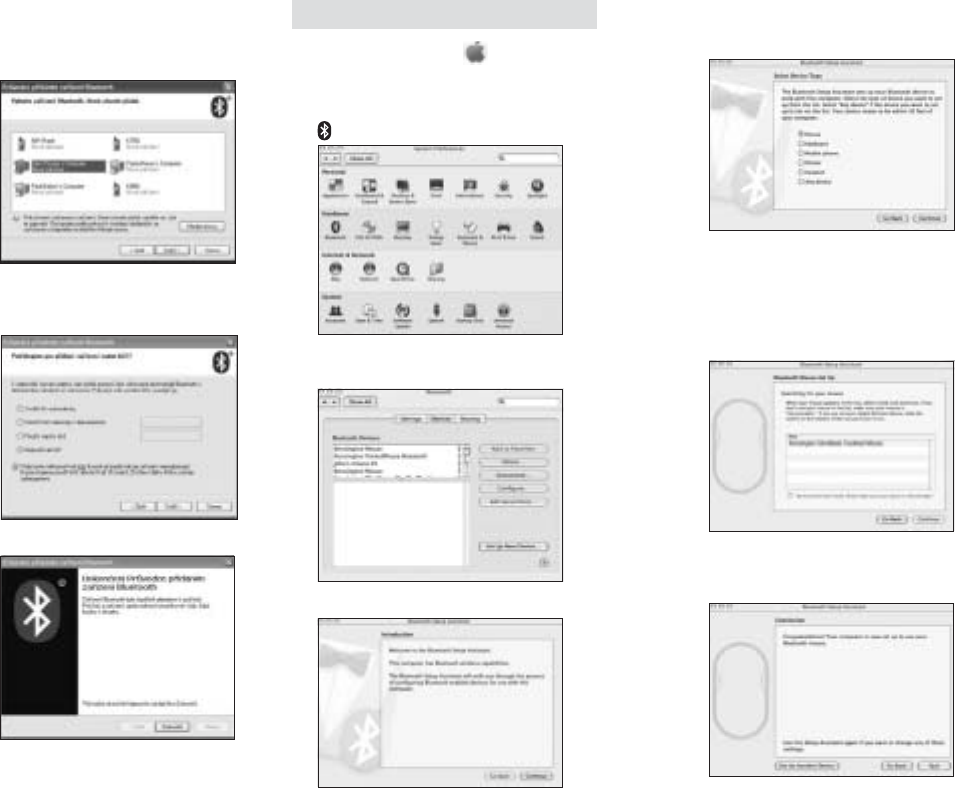Image resolution: width=955 pixels, height=788 pixels.
Task: Select Printer device type radio
Action: click(801, 163)
